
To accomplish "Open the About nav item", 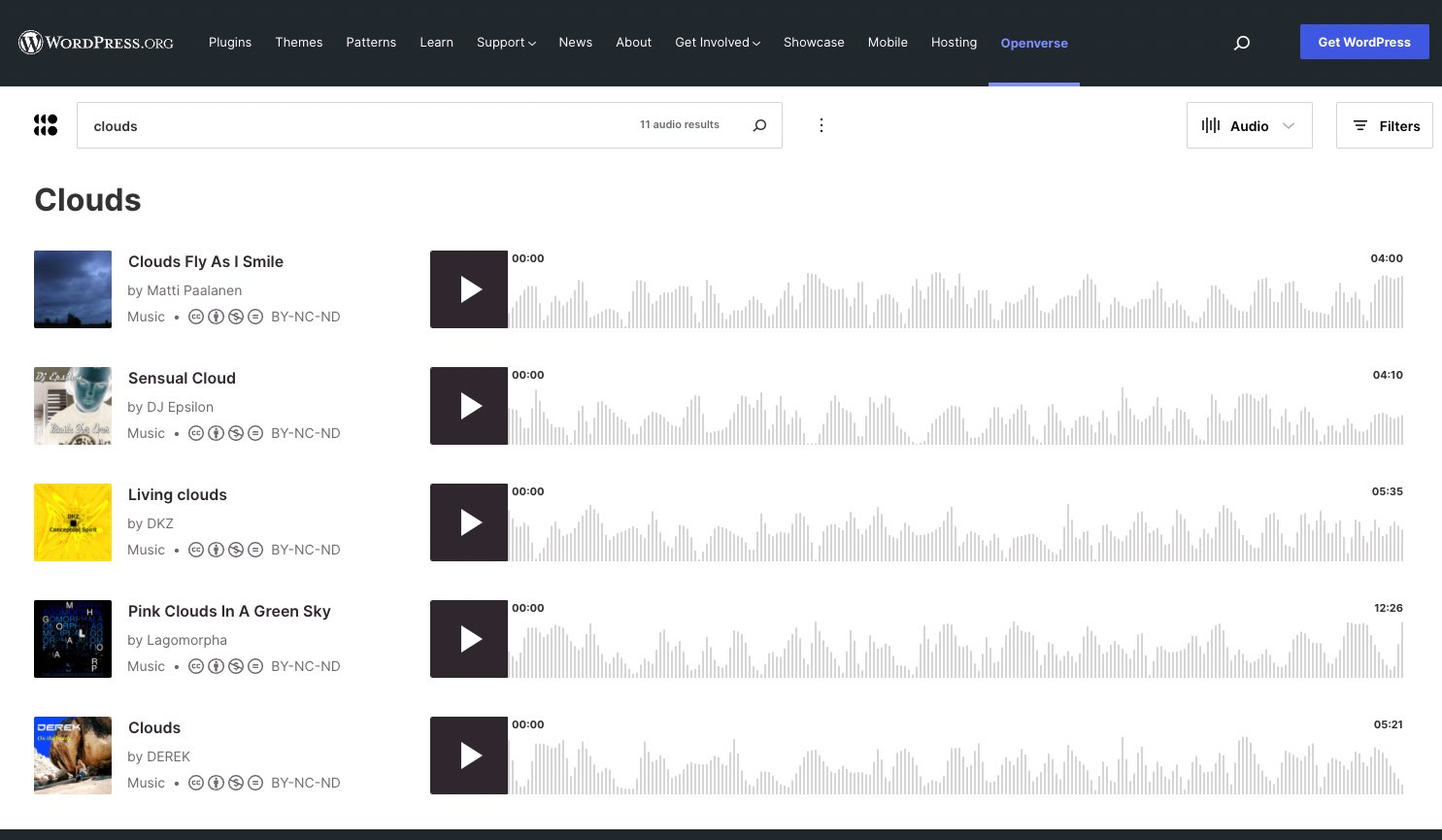I will point(633,43).
